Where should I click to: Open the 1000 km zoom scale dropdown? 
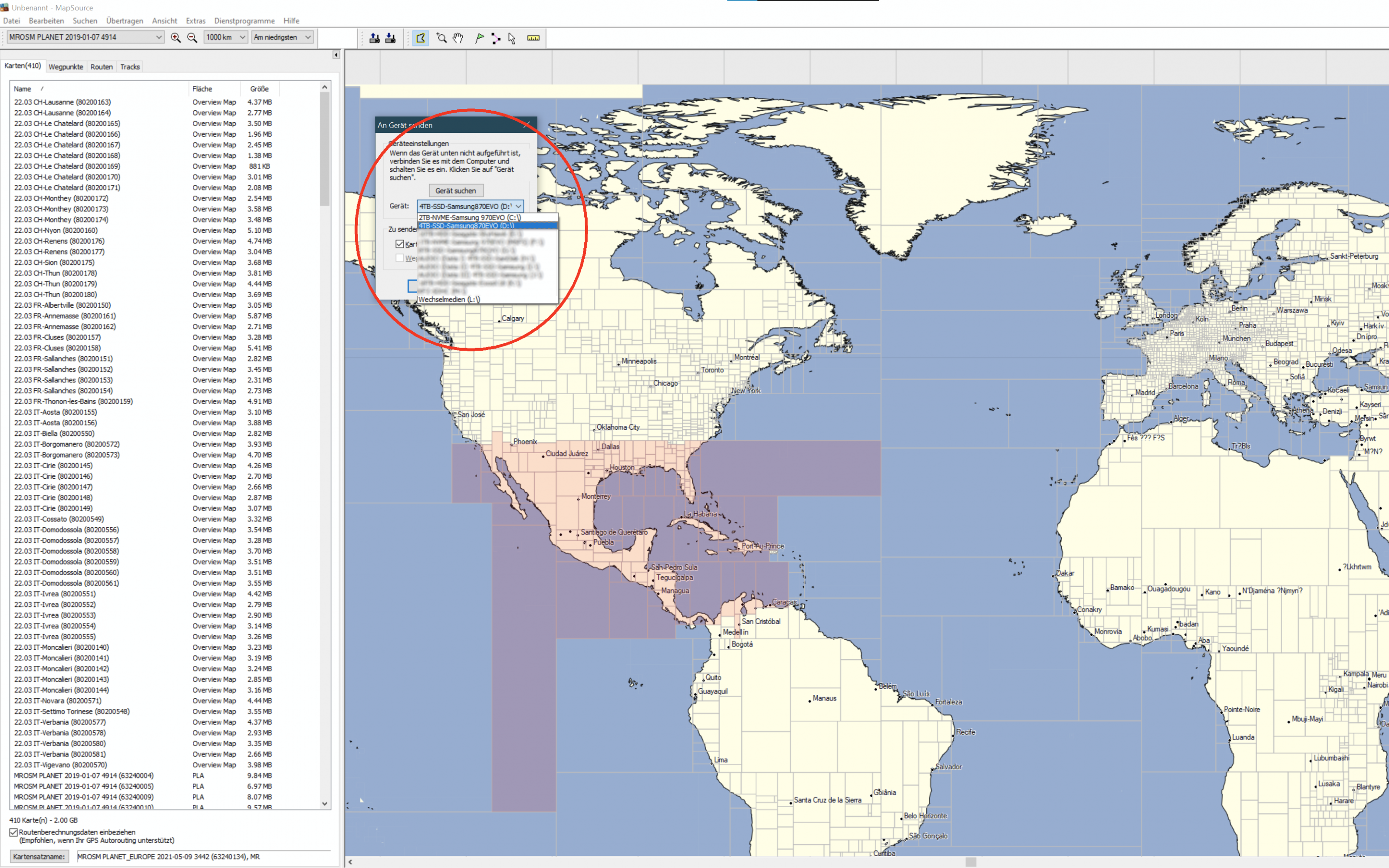[x=226, y=37]
